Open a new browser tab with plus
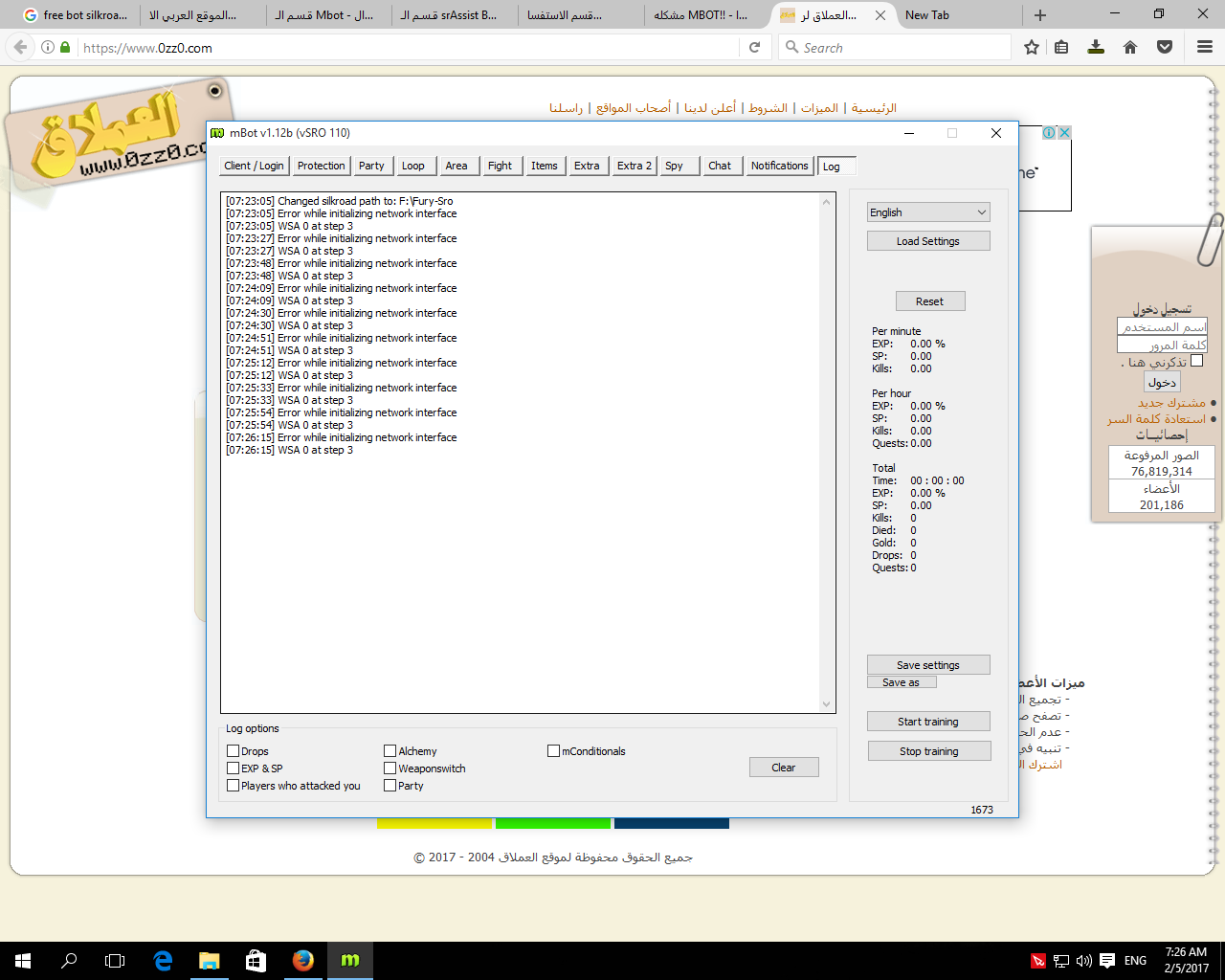The width and height of the screenshot is (1225, 980). point(1040,14)
